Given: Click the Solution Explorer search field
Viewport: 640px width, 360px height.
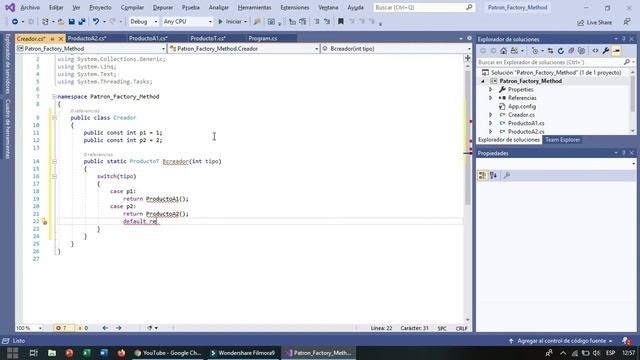Looking at the screenshot, I should pyautogui.click(x=555, y=62).
